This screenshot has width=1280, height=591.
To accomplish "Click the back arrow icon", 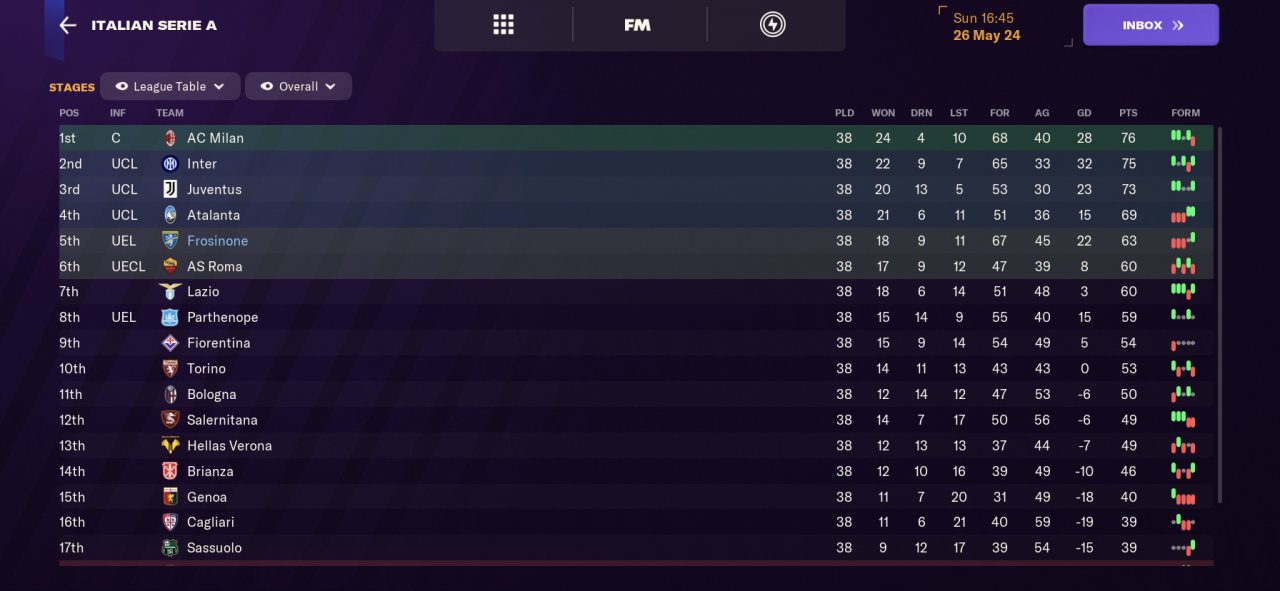I will click(x=68, y=25).
